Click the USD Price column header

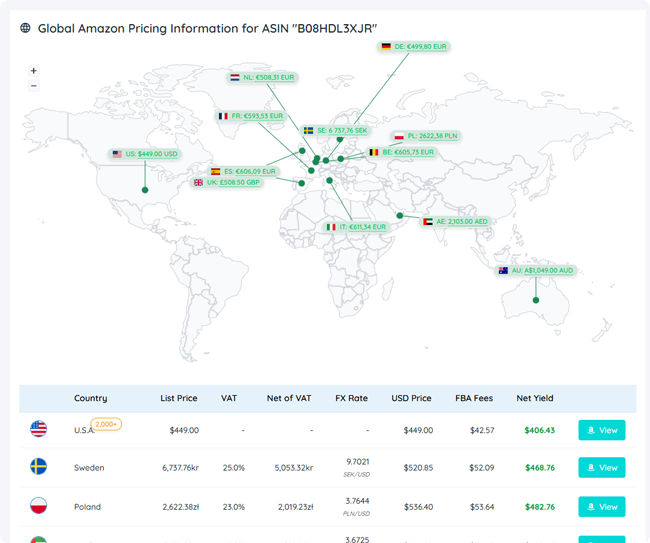(x=411, y=398)
